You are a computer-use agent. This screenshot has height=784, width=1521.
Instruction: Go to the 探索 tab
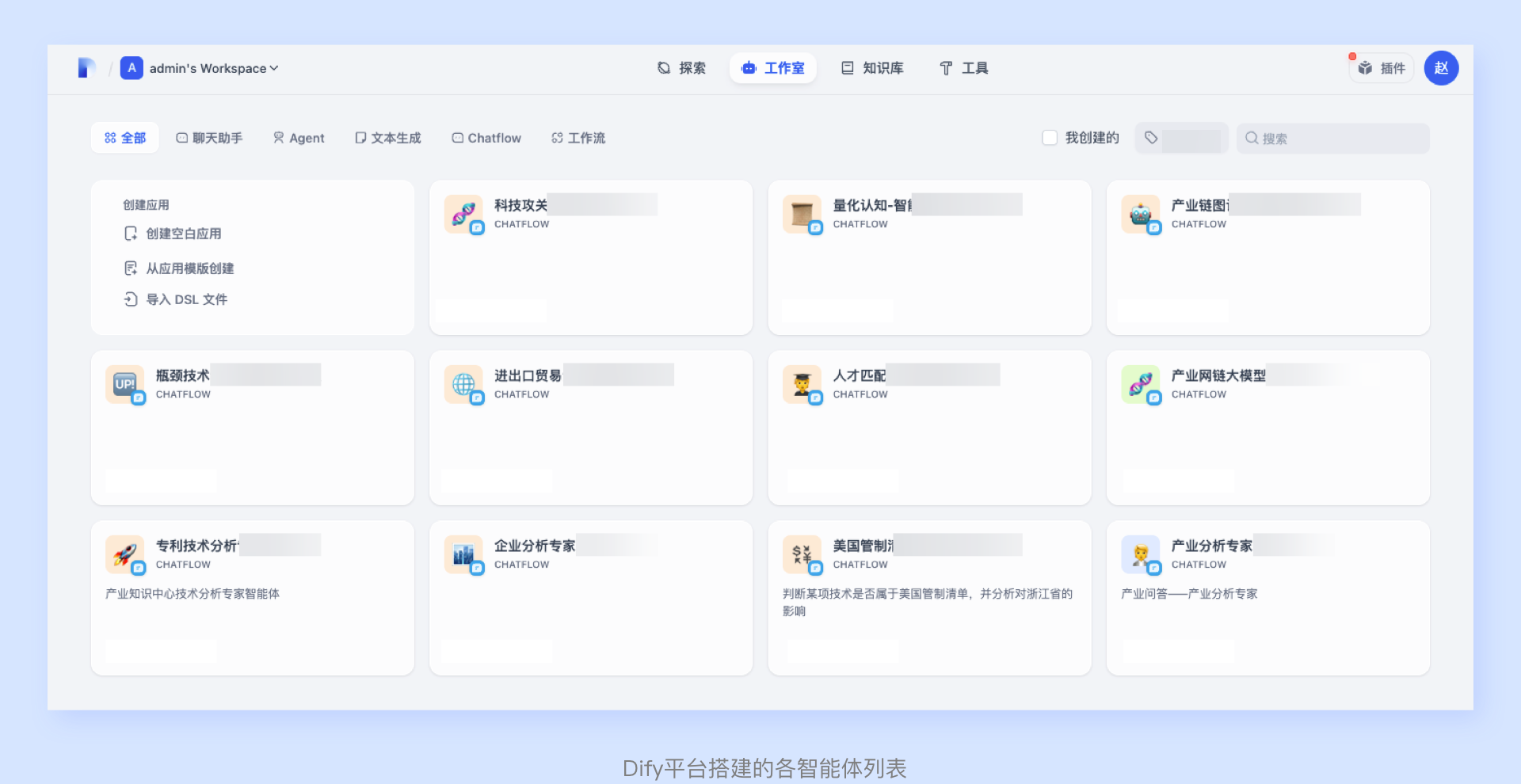[681, 68]
